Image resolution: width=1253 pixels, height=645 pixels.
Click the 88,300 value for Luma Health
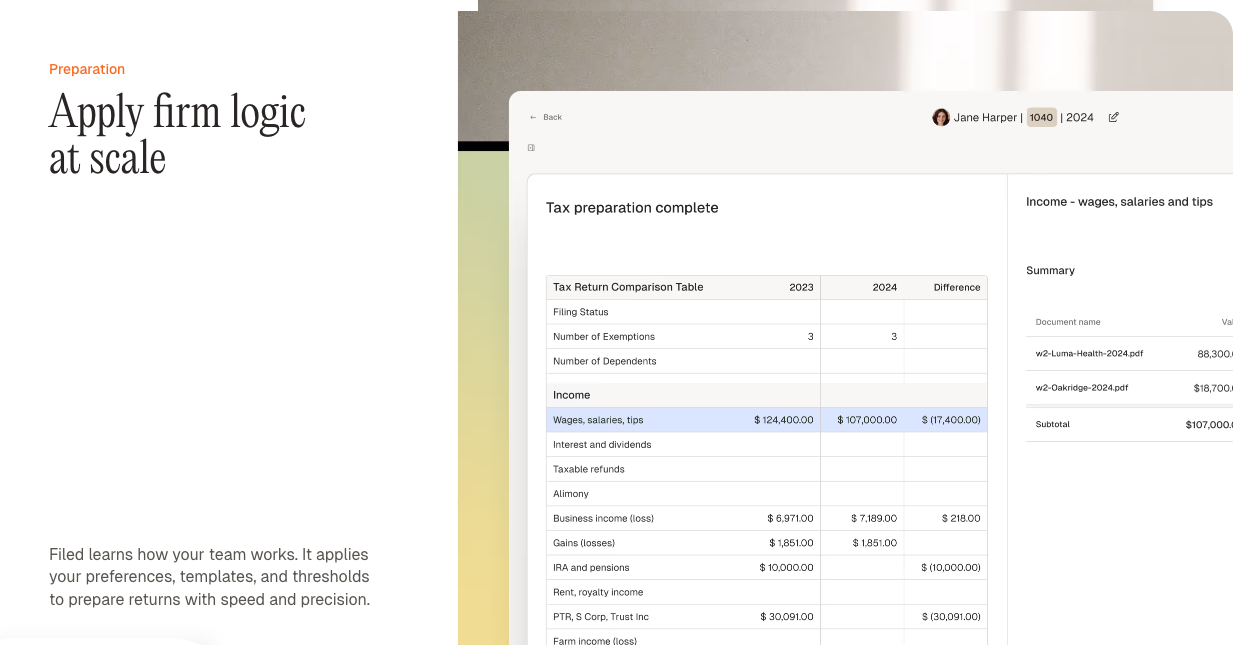1215,354
